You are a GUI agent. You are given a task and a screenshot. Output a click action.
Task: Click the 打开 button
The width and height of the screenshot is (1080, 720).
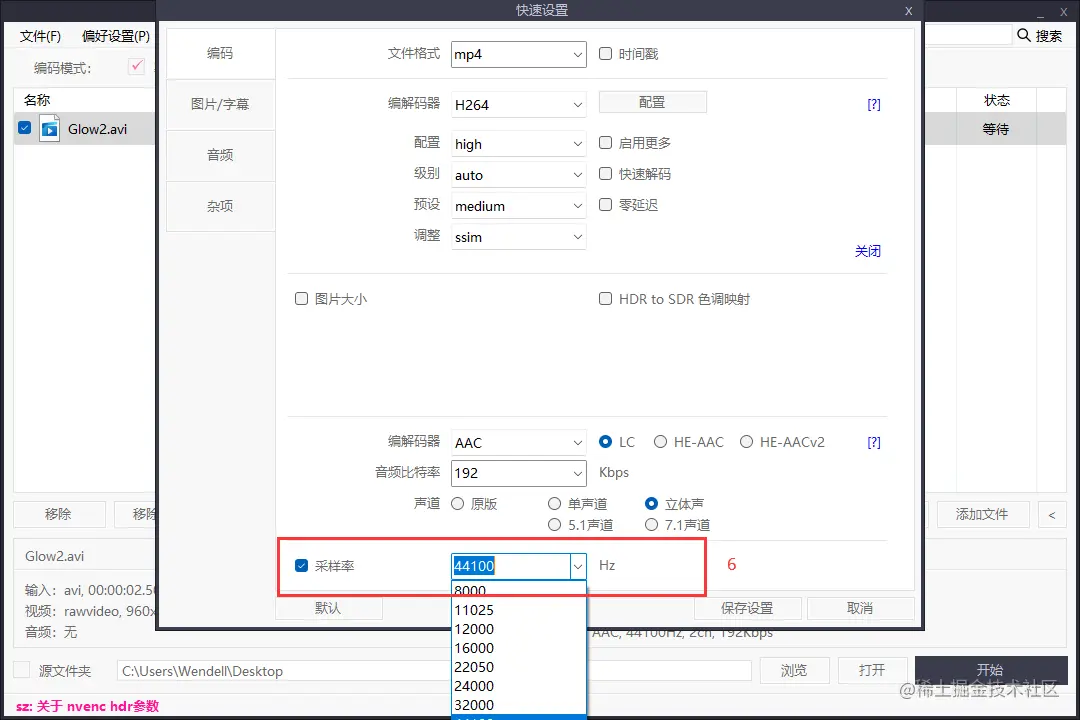872,670
